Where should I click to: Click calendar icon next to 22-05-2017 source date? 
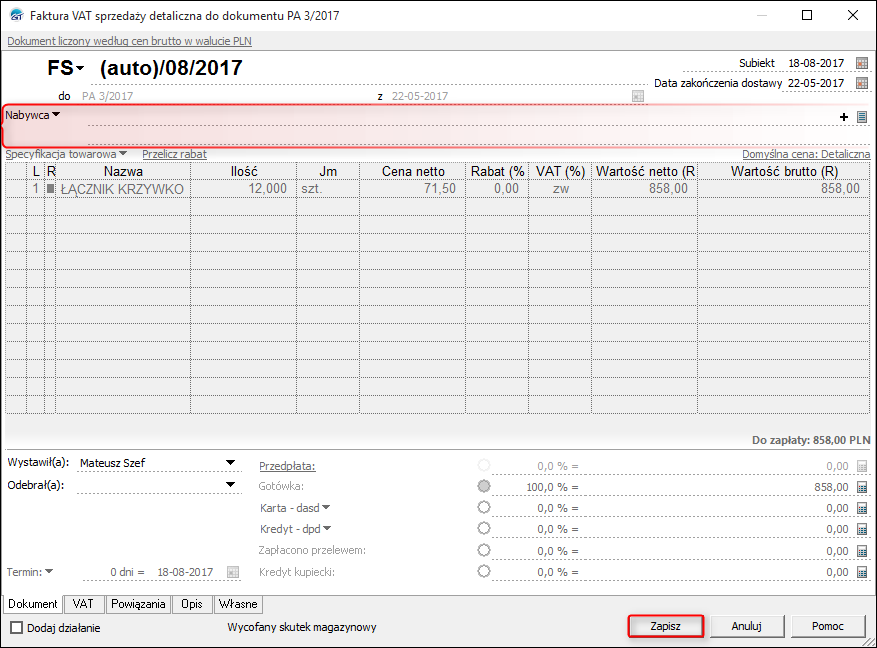point(638,96)
